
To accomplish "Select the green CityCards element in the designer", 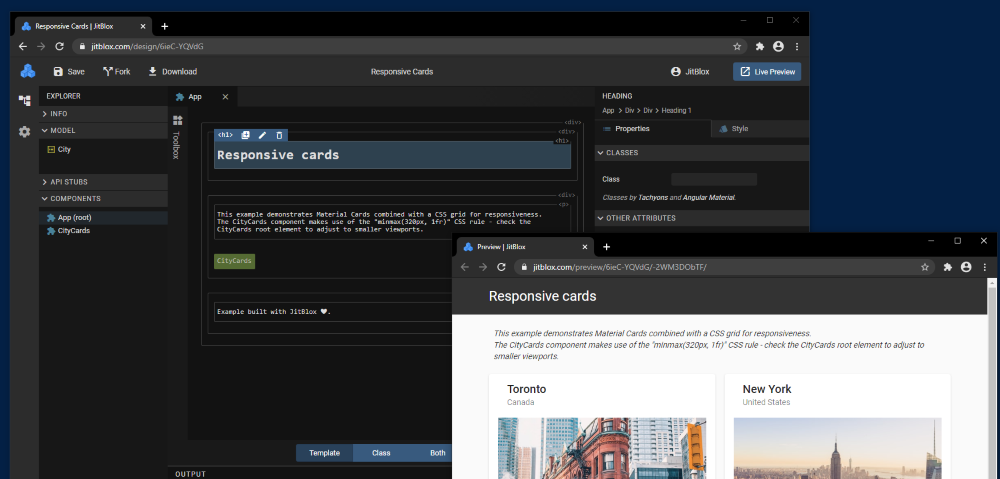I will [x=235, y=261].
